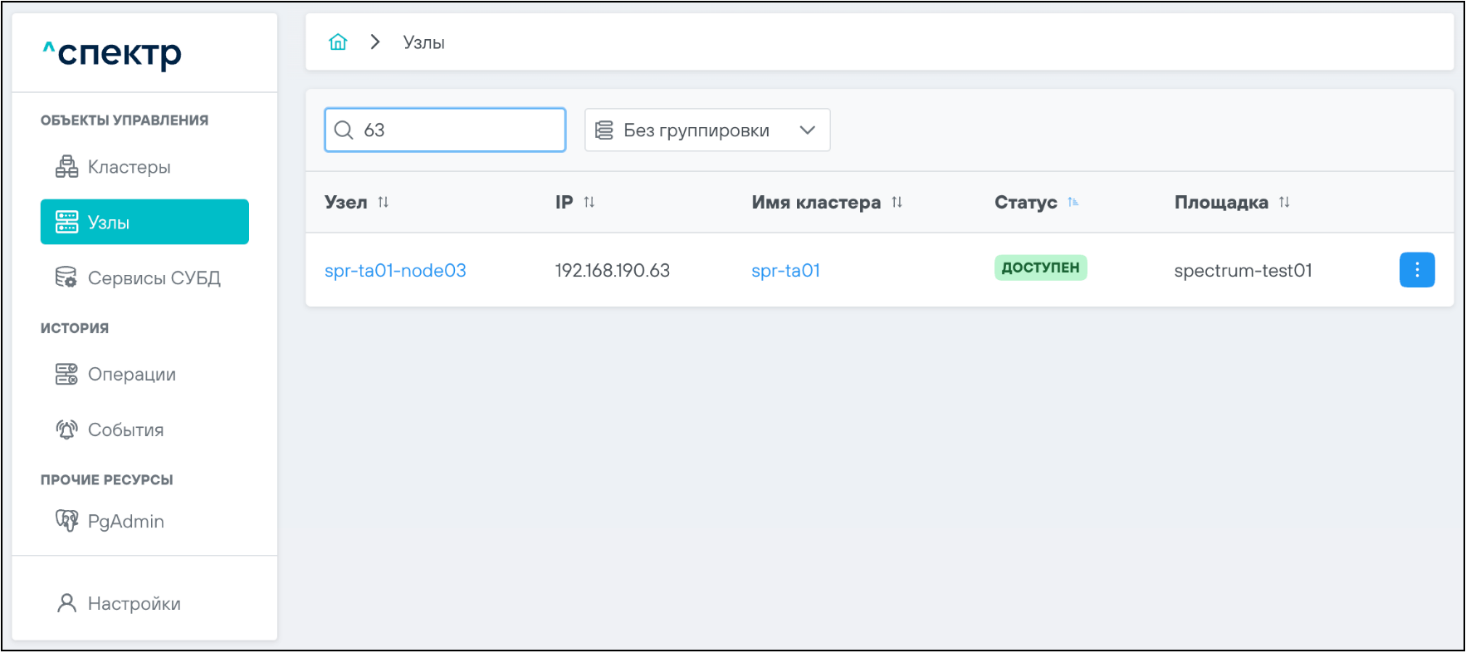
Task: Sort by Имя кластера column arrows
Action: point(897,203)
